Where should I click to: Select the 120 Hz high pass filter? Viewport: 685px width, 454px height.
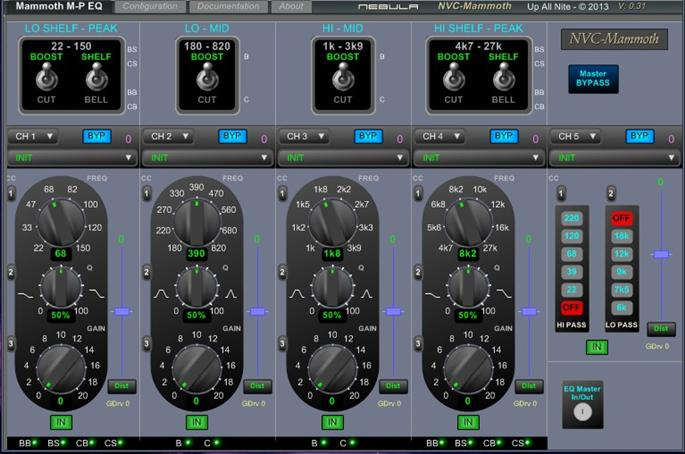click(x=572, y=237)
